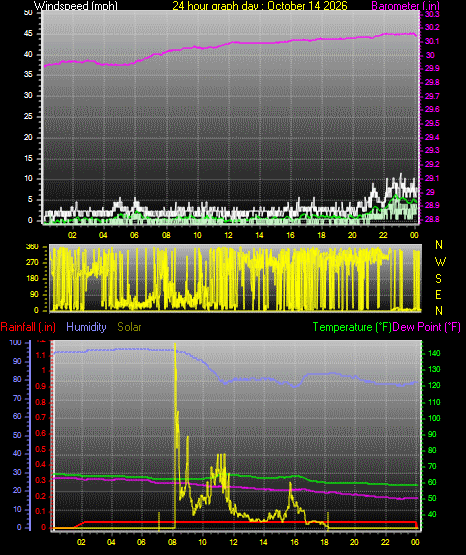Click the 'S' compass direction label
The image size is (466, 555).
(x=438, y=279)
